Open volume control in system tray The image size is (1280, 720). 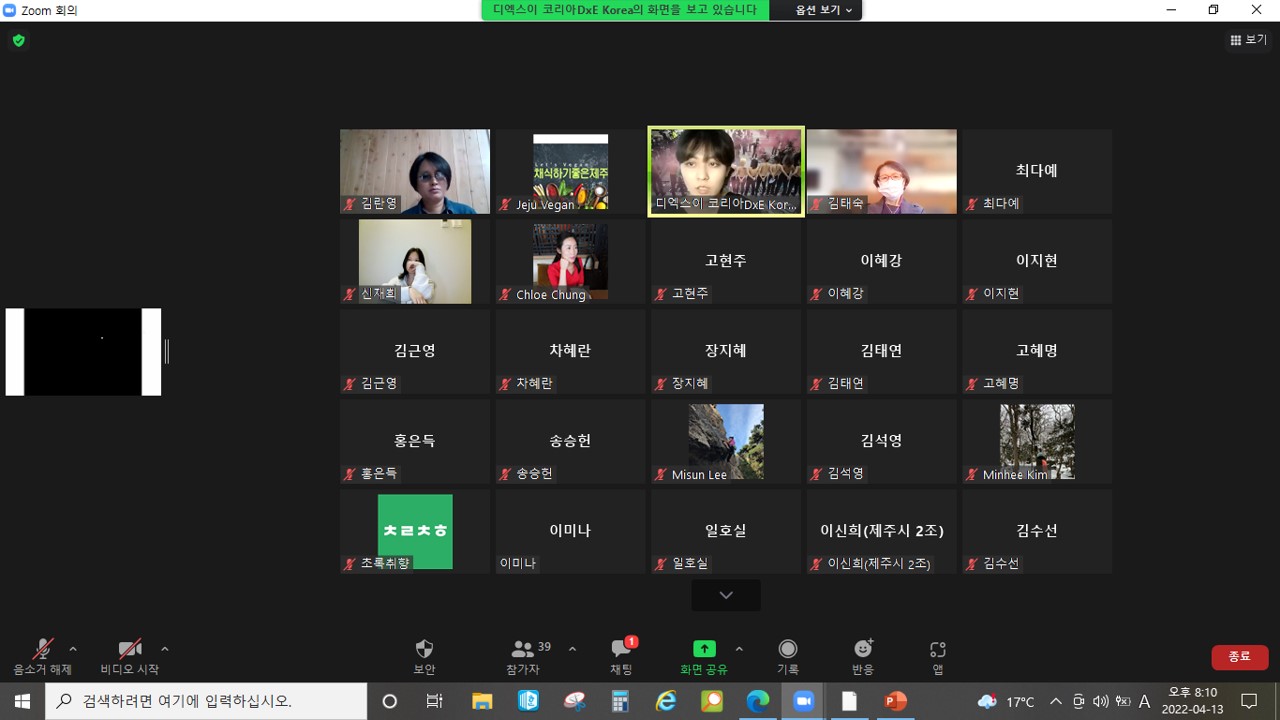[x=1100, y=701]
